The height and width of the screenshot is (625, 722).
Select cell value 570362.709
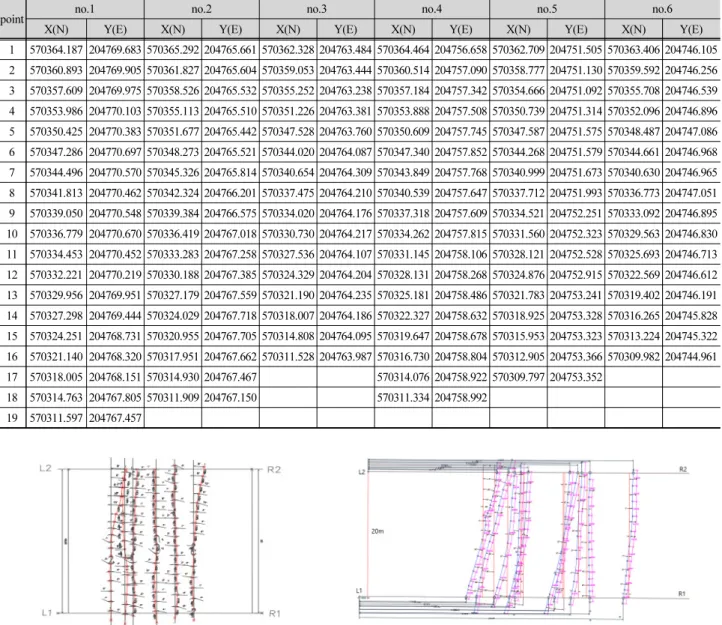coord(518,50)
